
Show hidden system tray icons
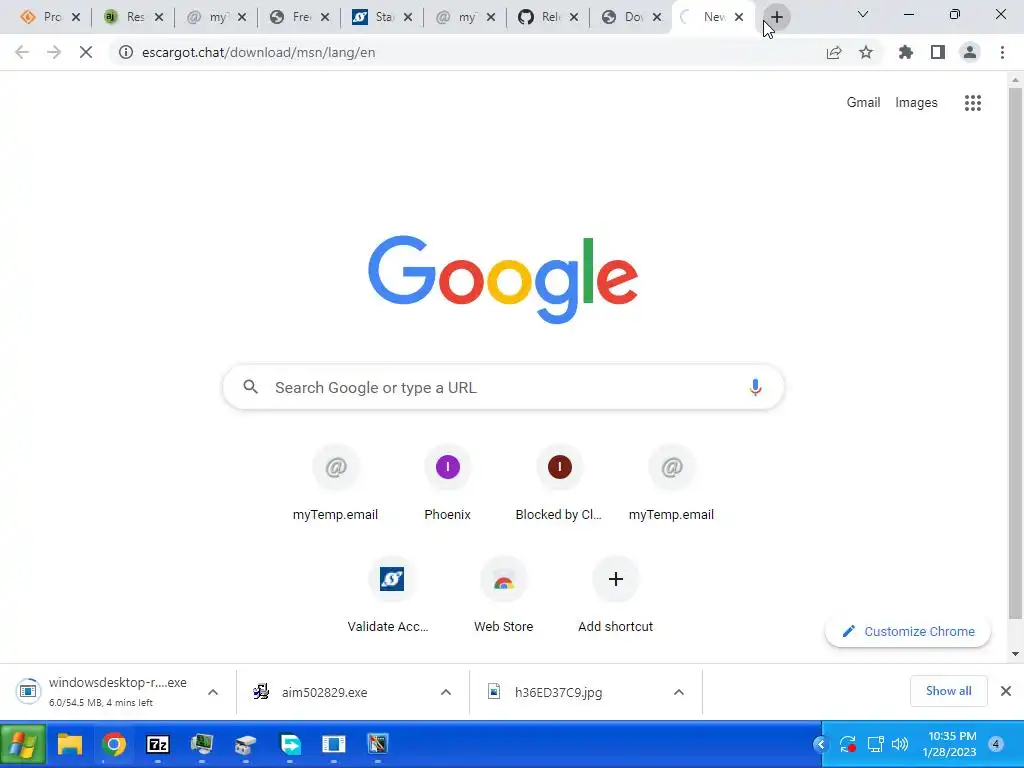(x=821, y=744)
